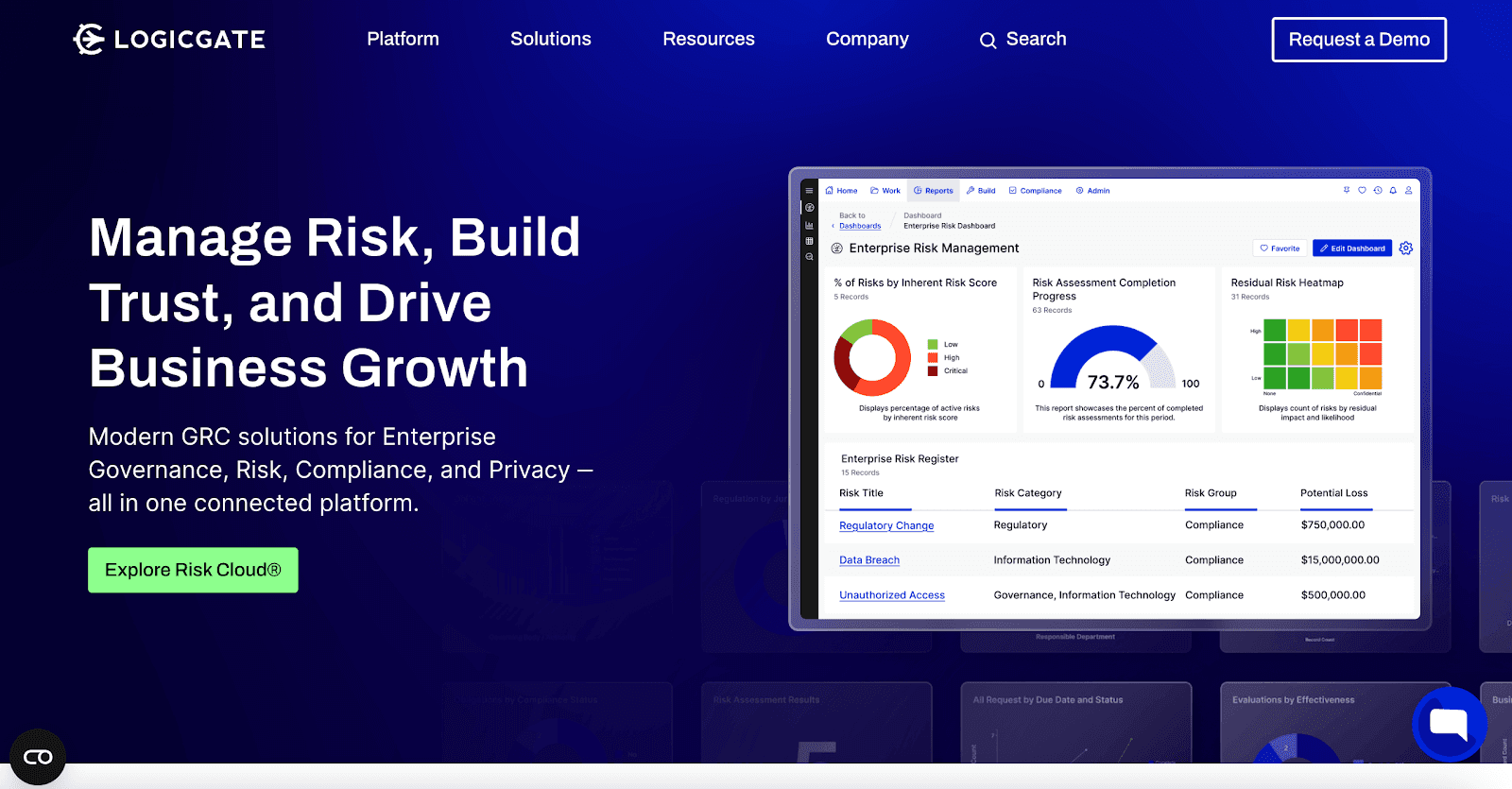Viewport: 1512px width, 789px height.
Task: Click the Risk Group column header
Action: click(1211, 493)
